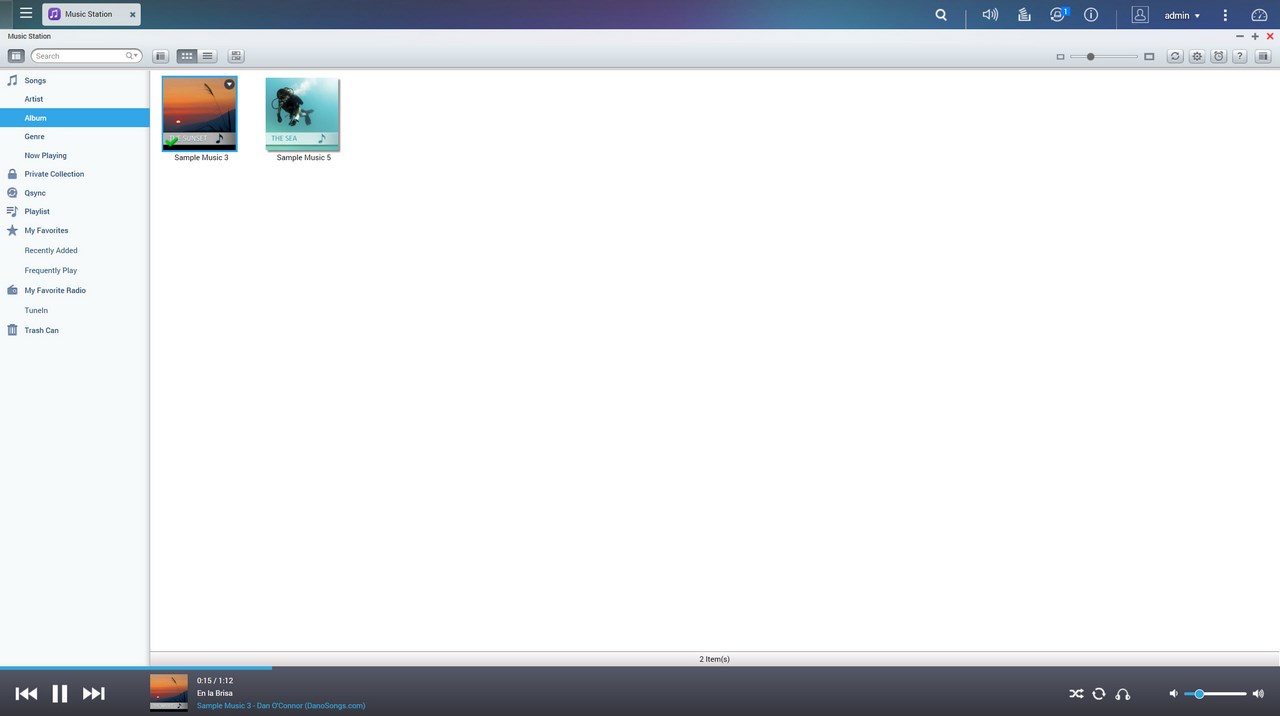Expand the admin account dropdown
1280x716 pixels.
coord(1182,16)
